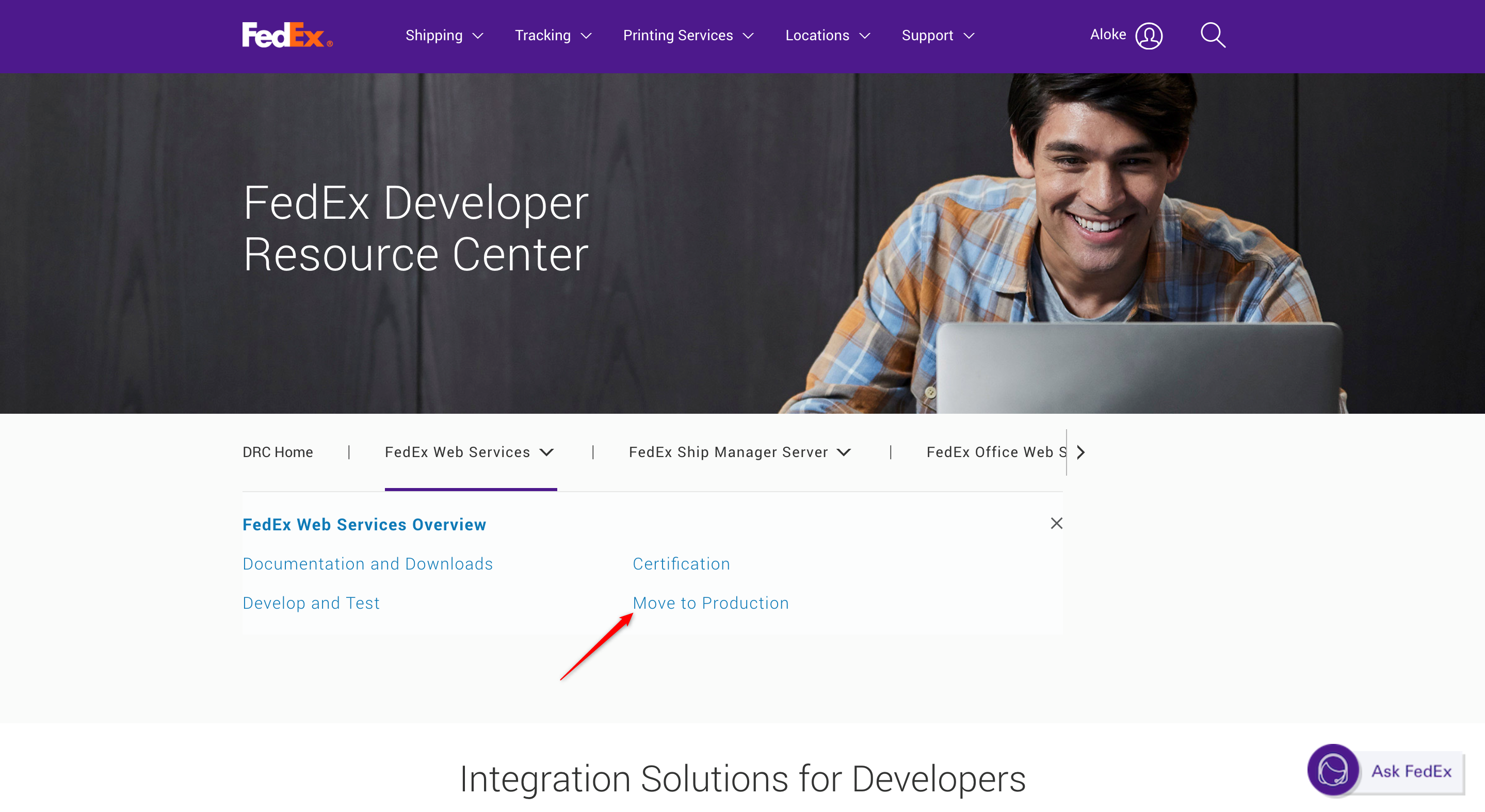
Task: Expand FedEx Ship Manager Server tab
Action: coord(739,452)
